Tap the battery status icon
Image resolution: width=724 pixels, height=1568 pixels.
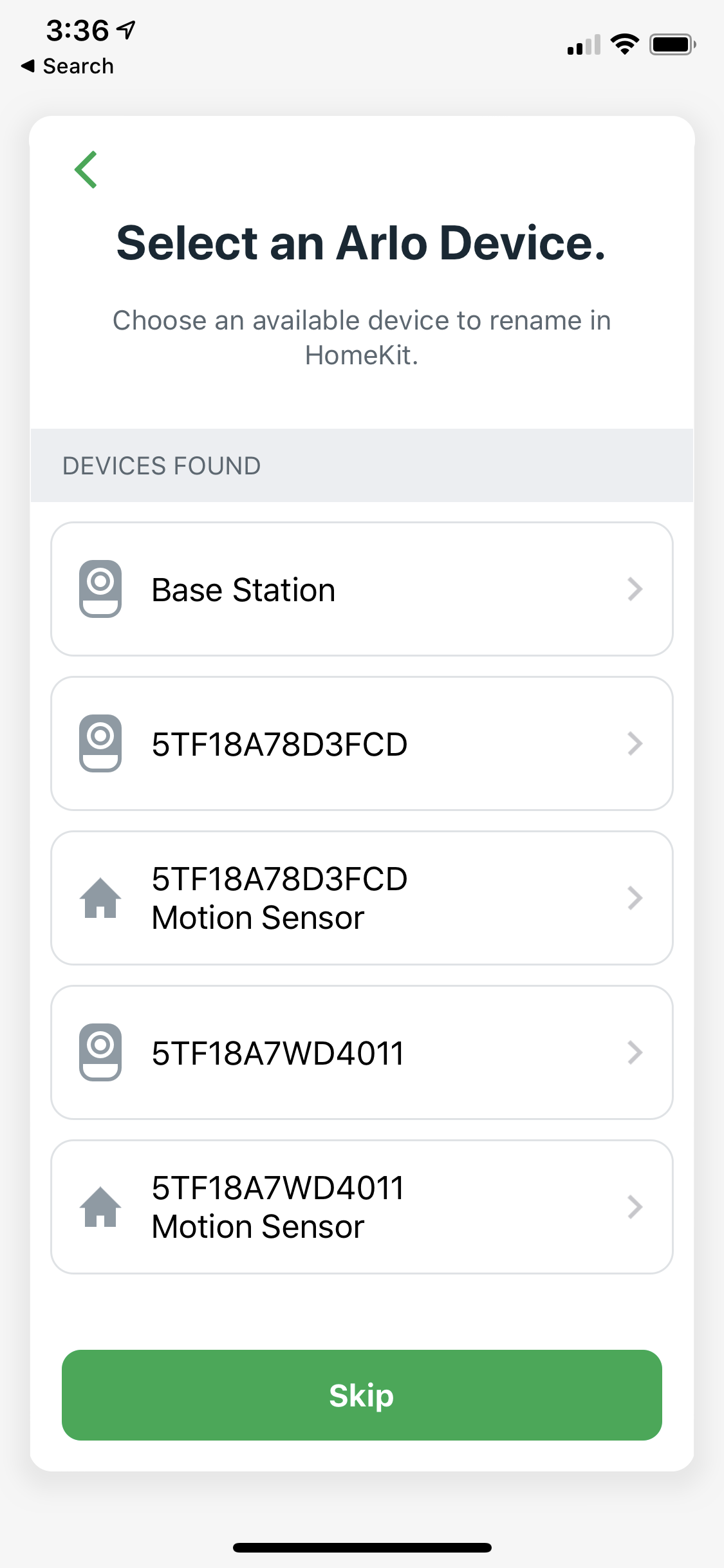(x=672, y=44)
